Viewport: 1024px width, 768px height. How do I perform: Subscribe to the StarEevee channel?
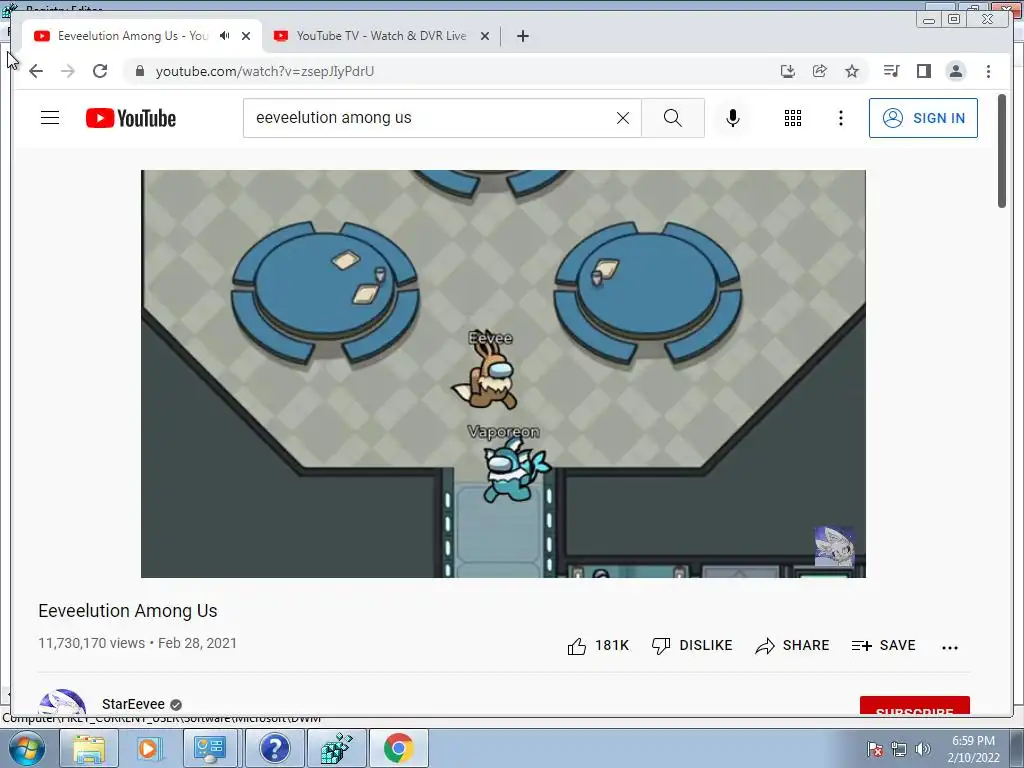point(914,705)
